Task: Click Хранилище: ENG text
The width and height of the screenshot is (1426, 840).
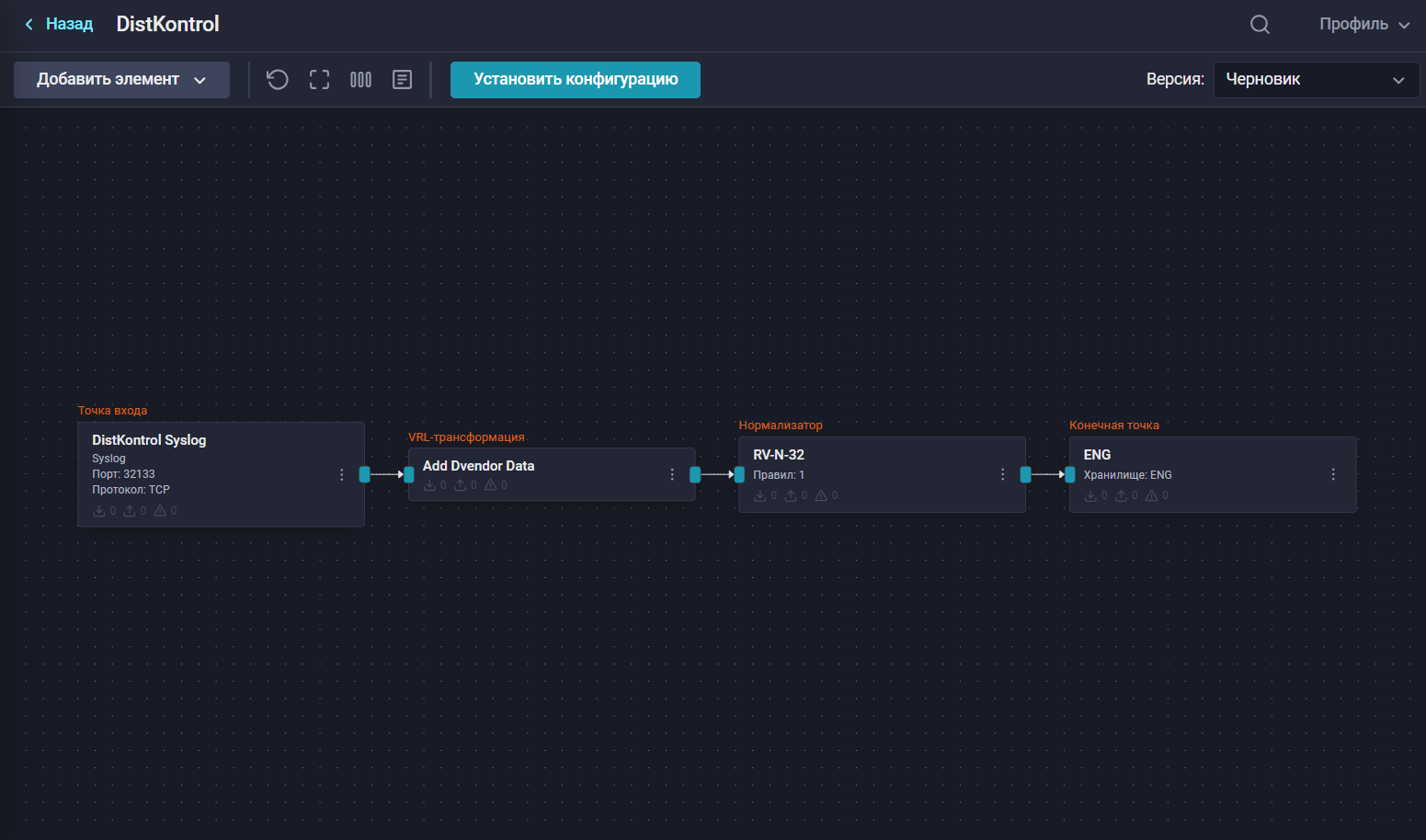Action: [x=1127, y=475]
